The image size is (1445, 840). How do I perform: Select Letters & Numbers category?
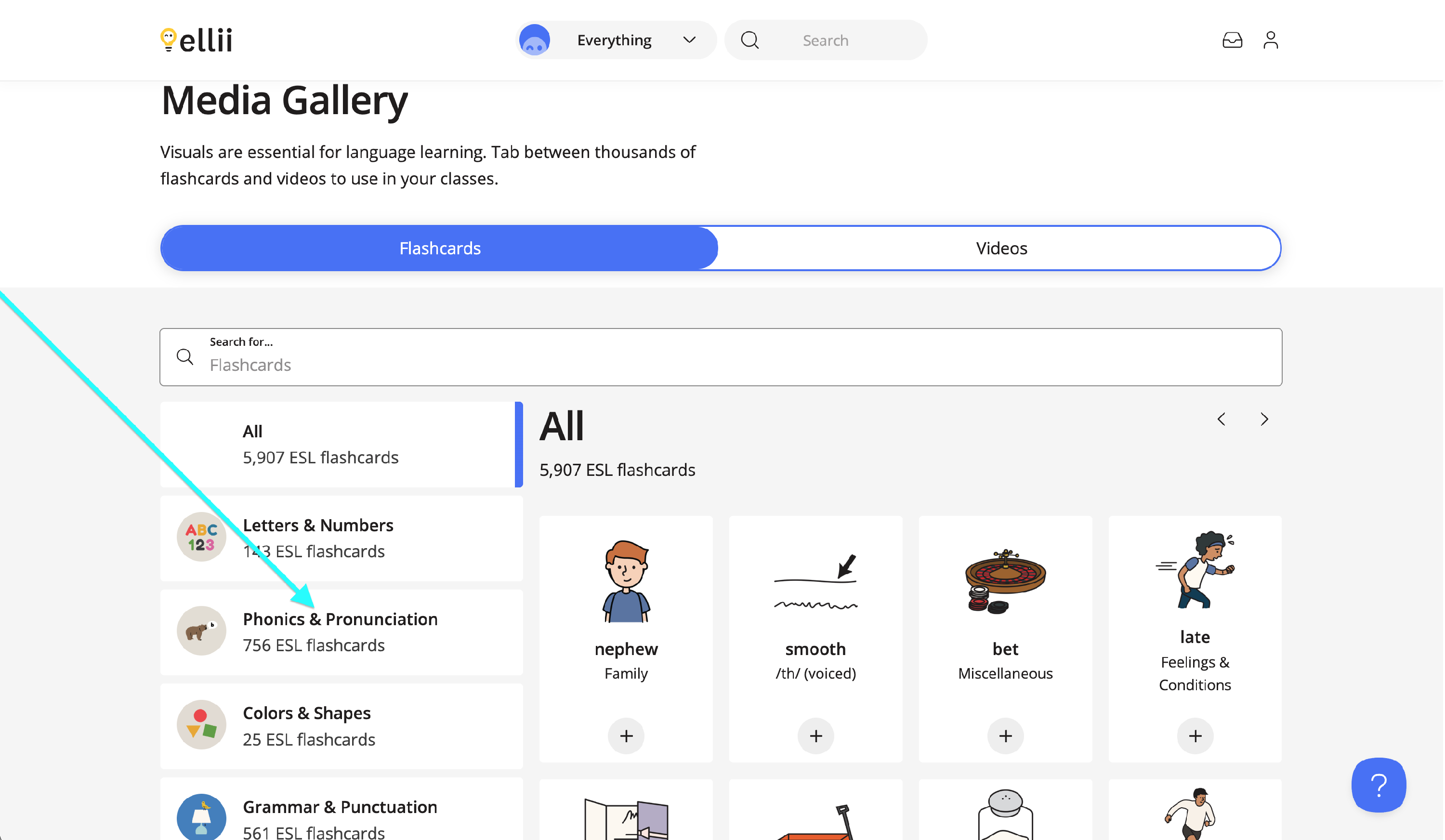(x=342, y=538)
